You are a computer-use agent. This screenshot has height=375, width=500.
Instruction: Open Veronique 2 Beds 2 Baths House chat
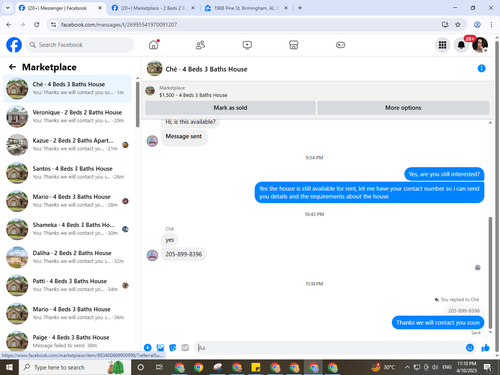coord(67,116)
